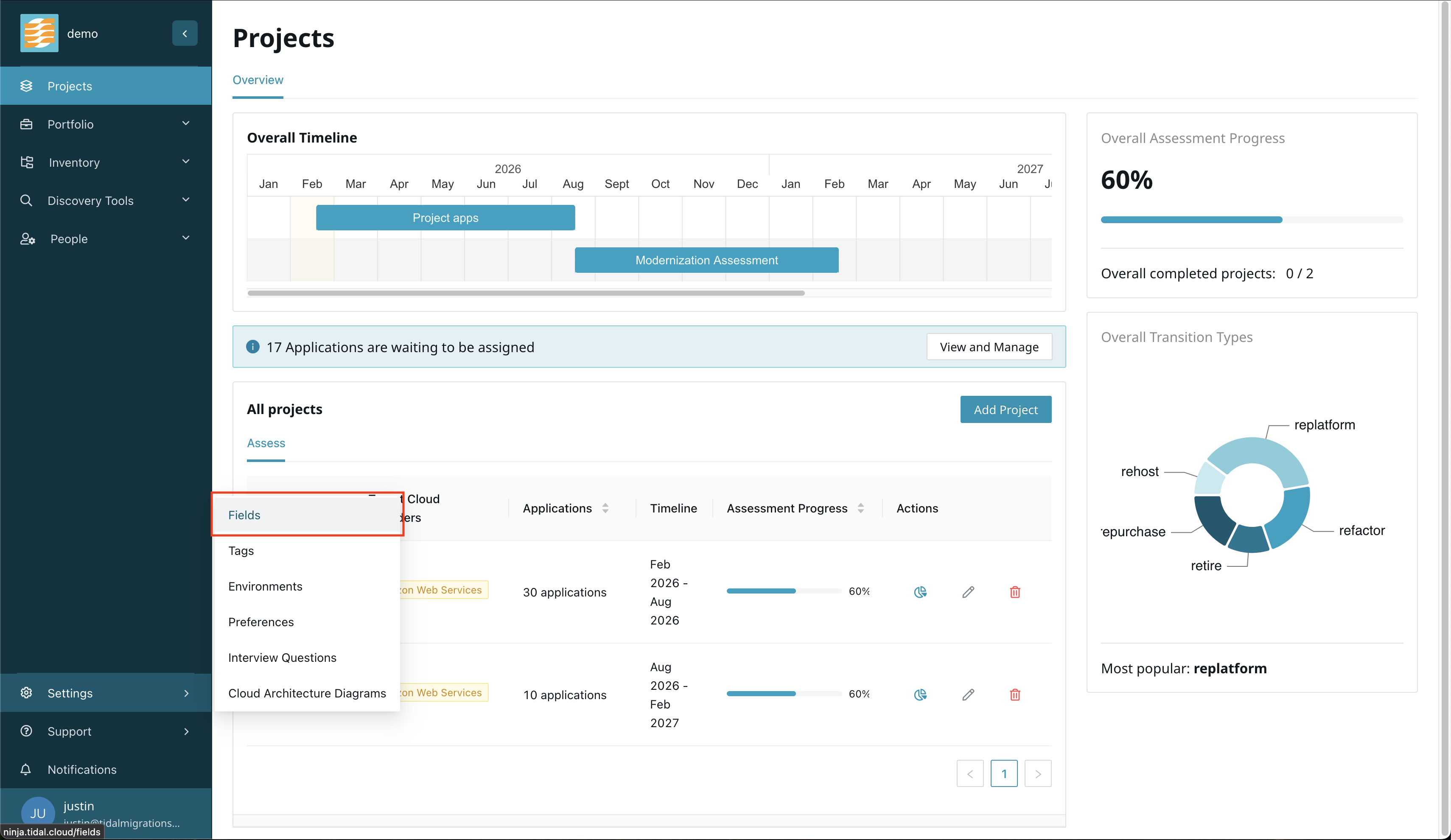Delete the 30 applications project via trash icon
Image resolution: width=1451 pixels, height=840 pixels.
[1014, 592]
